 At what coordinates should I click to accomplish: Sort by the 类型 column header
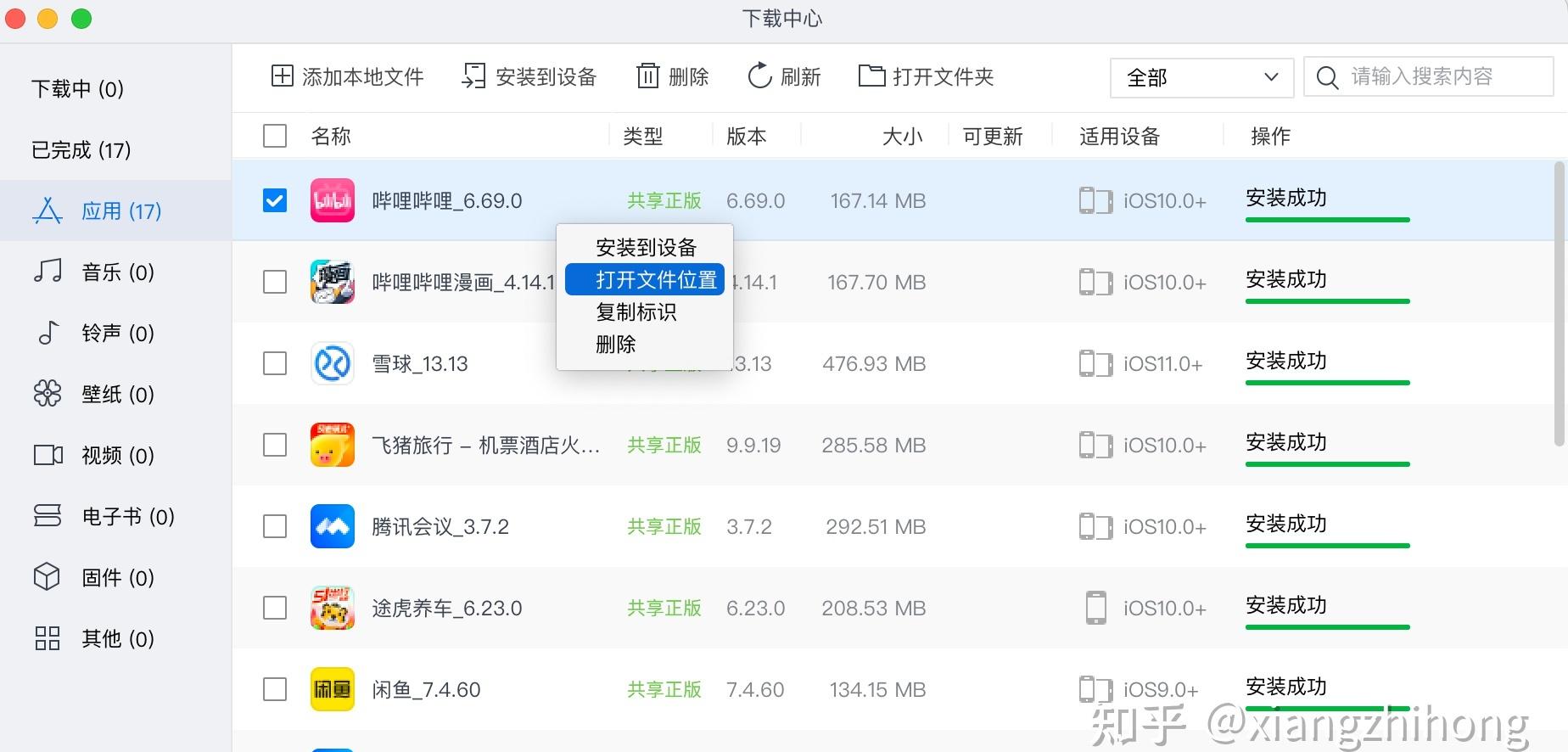pos(642,136)
